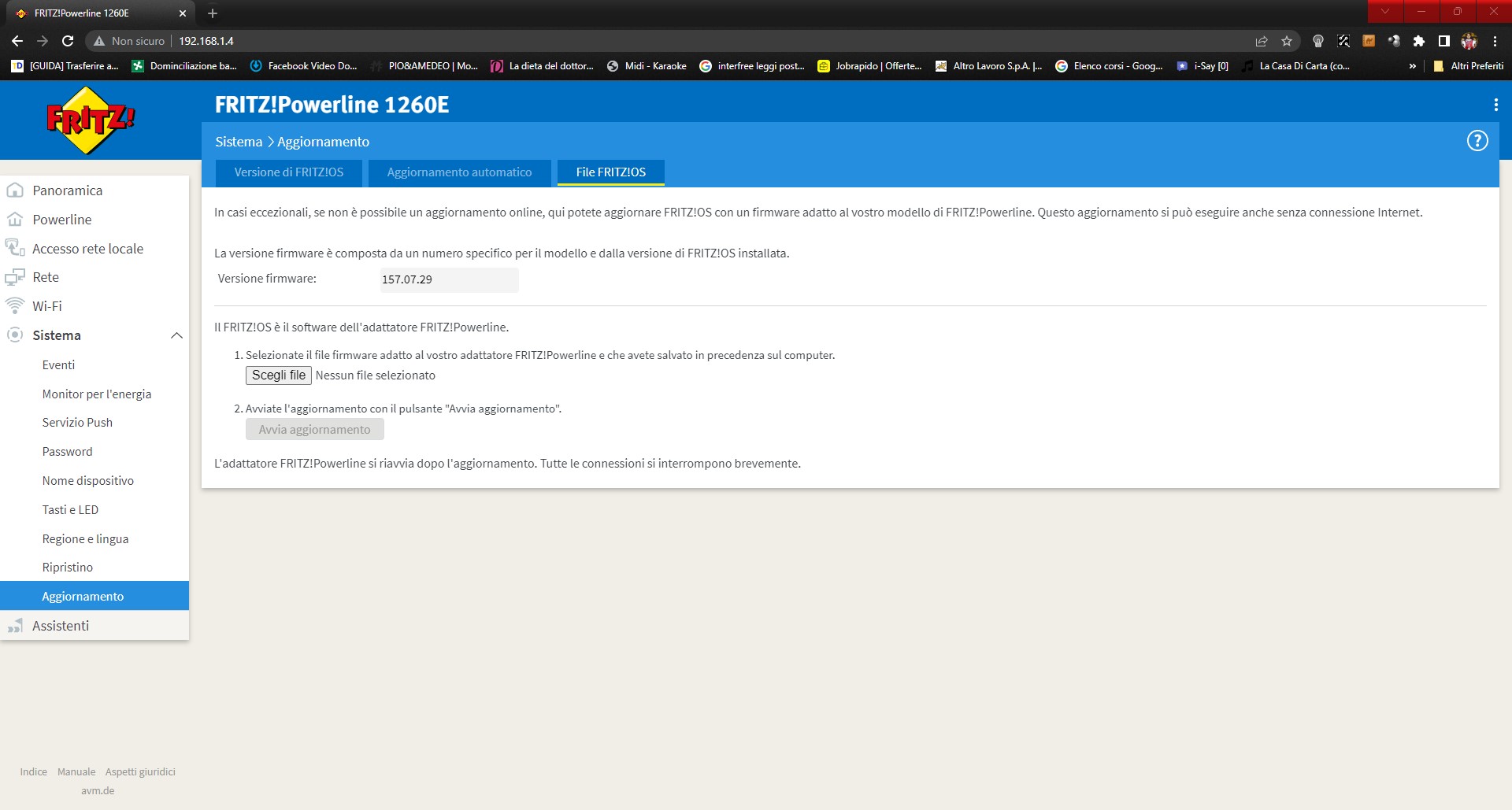Collapse the Sistema menu chevron
This screenshot has width=1512, height=810.
[176, 335]
